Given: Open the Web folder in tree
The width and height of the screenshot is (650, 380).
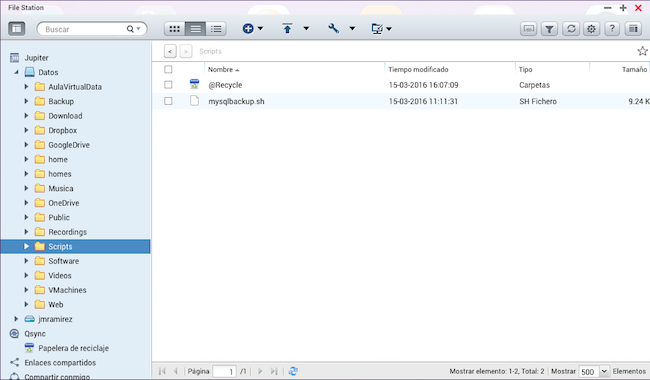Looking at the screenshot, I should point(56,305).
